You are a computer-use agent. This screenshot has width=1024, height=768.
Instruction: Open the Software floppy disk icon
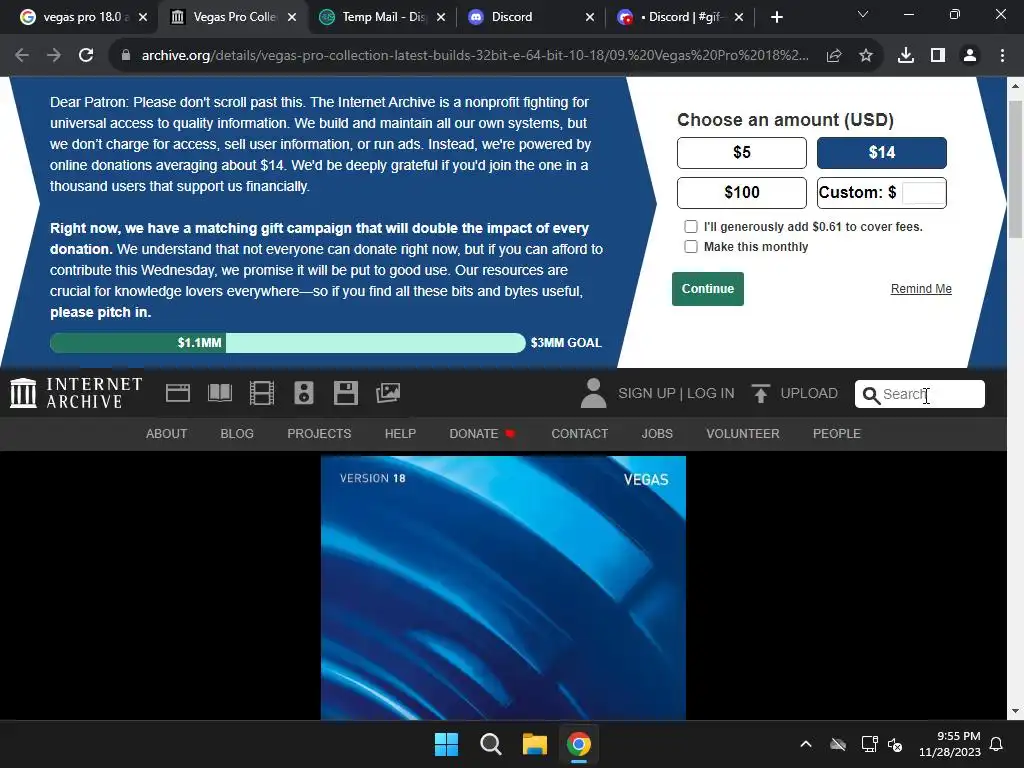click(345, 393)
